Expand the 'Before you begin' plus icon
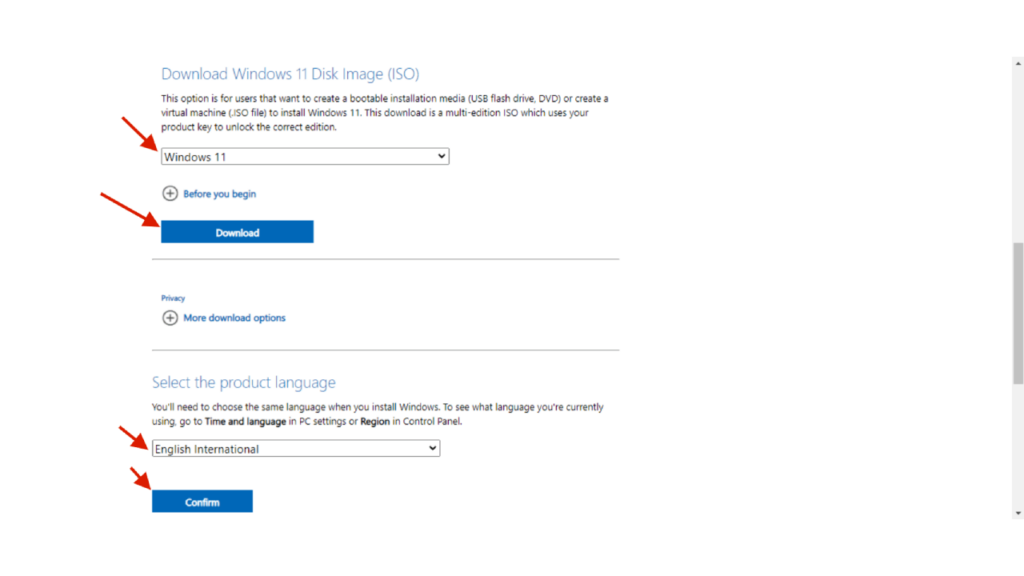1024x576 pixels. click(170, 193)
